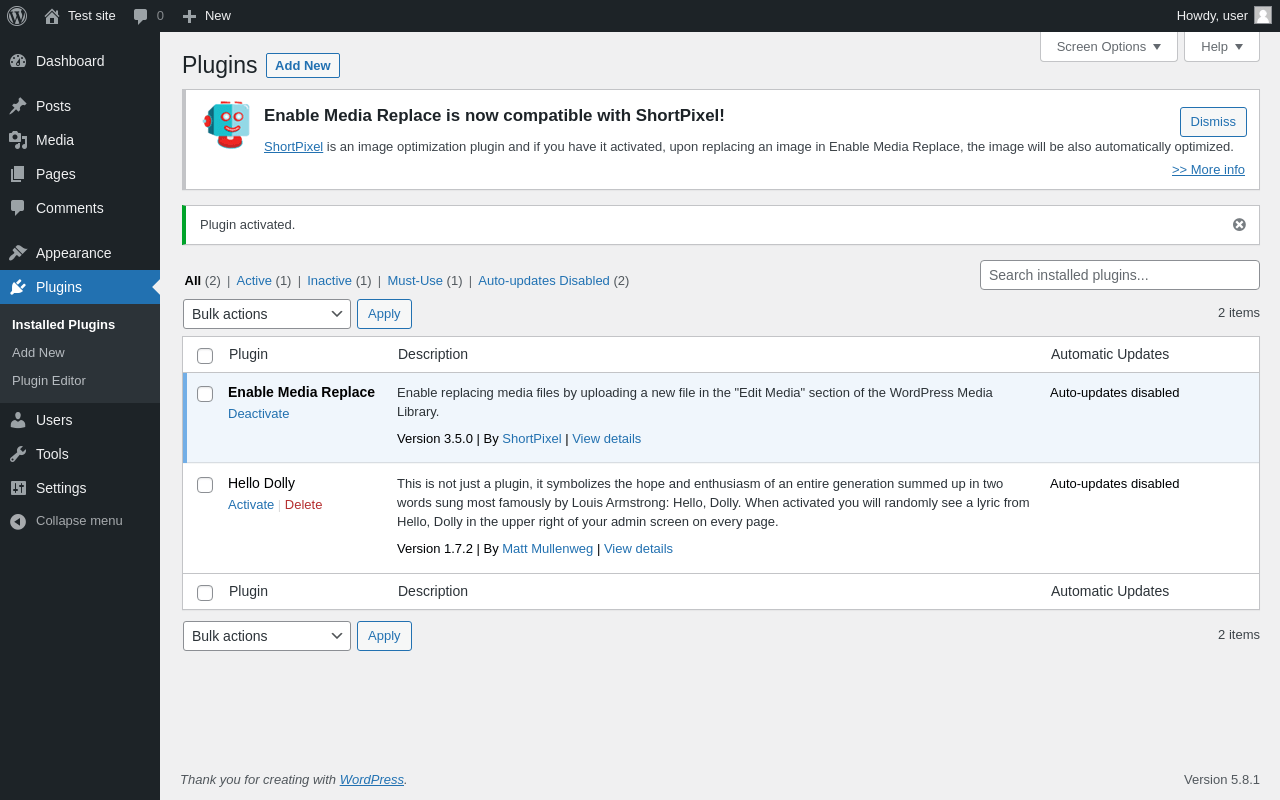Click the WordPress logo icon

17,16
